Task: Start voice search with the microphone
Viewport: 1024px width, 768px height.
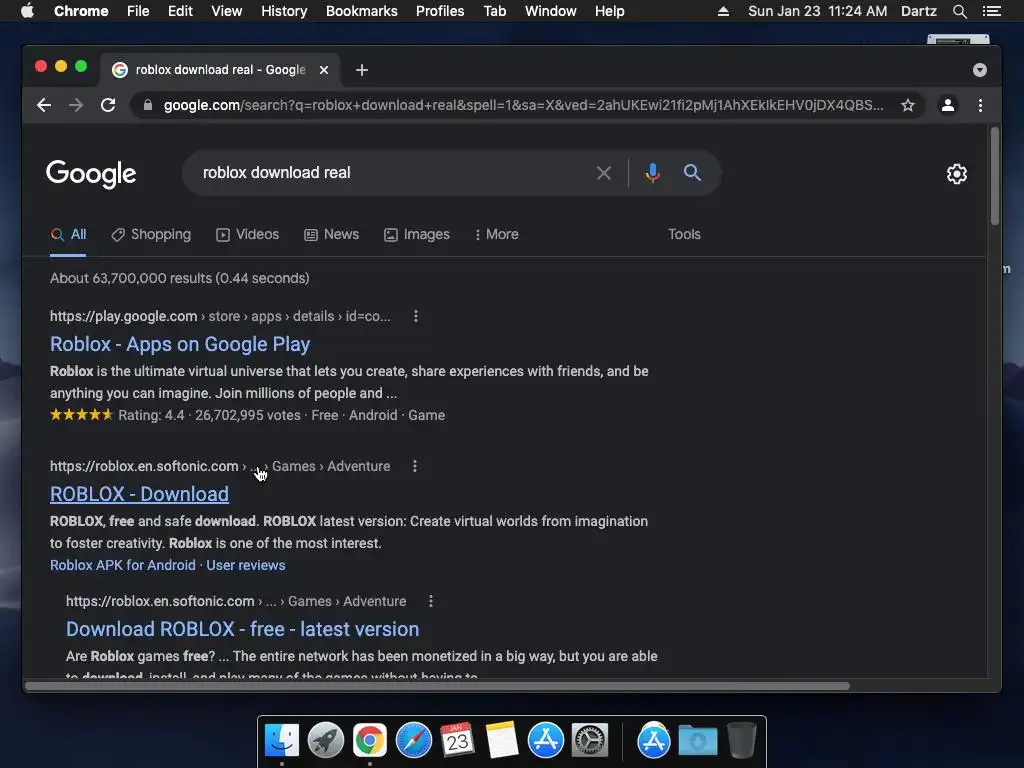Action: click(x=652, y=173)
